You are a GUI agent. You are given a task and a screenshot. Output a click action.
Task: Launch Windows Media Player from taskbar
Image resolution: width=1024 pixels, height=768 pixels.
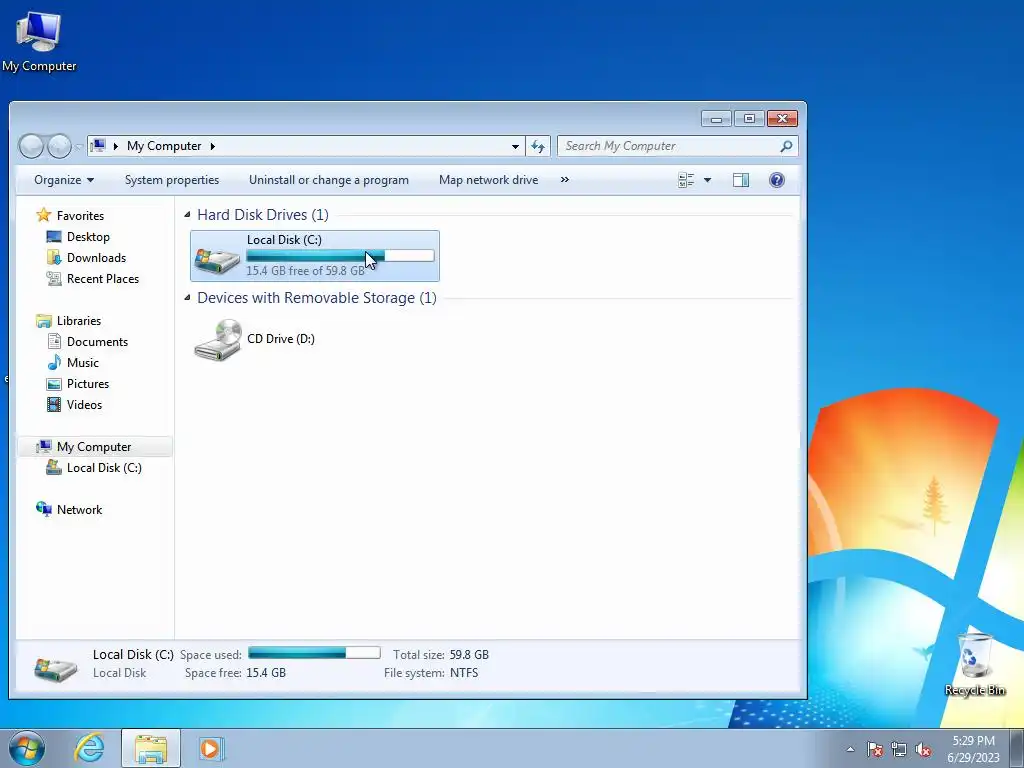(211, 748)
